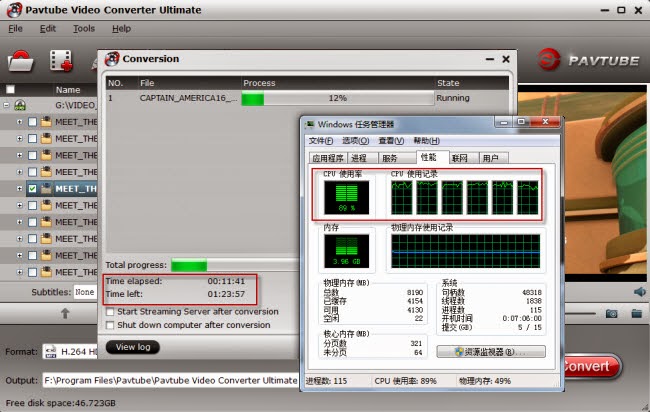The image size is (650, 412).
Task: Open the Format dropdown showing H.264
Action: [70, 351]
